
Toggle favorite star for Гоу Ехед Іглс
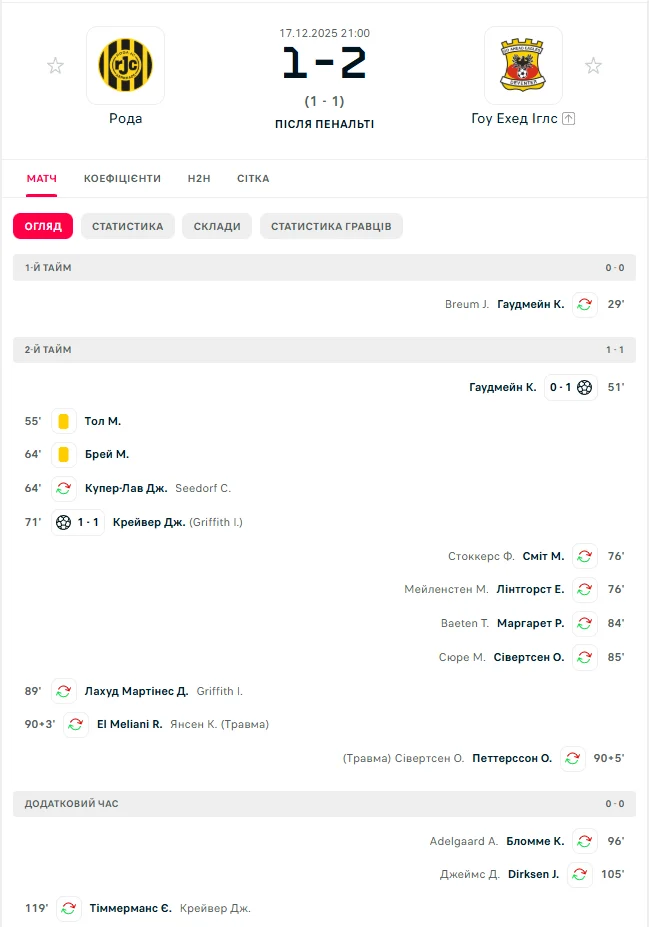tap(593, 66)
